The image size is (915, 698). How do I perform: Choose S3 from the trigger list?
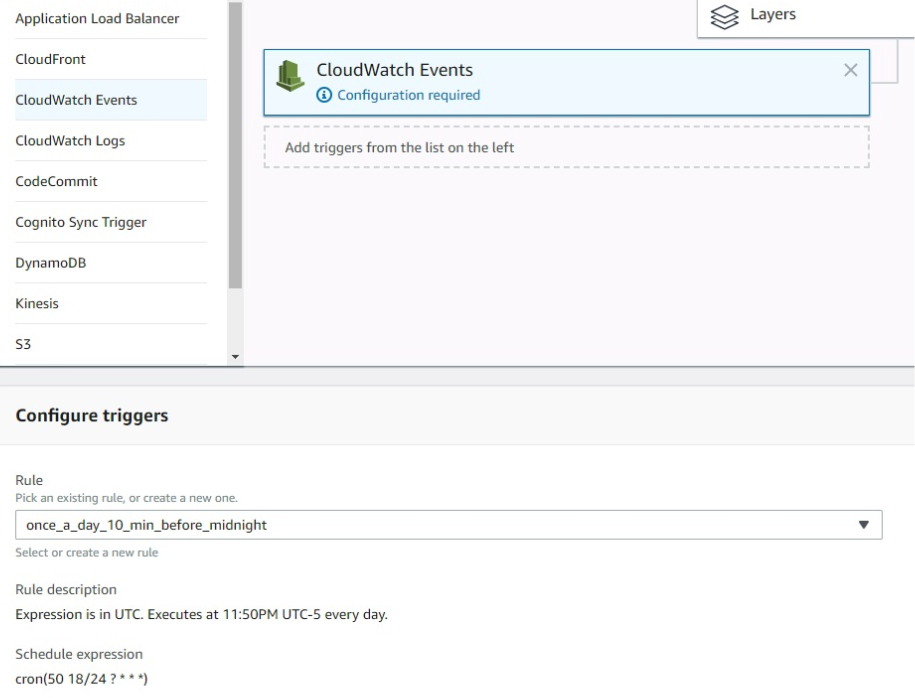click(x=111, y=344)
